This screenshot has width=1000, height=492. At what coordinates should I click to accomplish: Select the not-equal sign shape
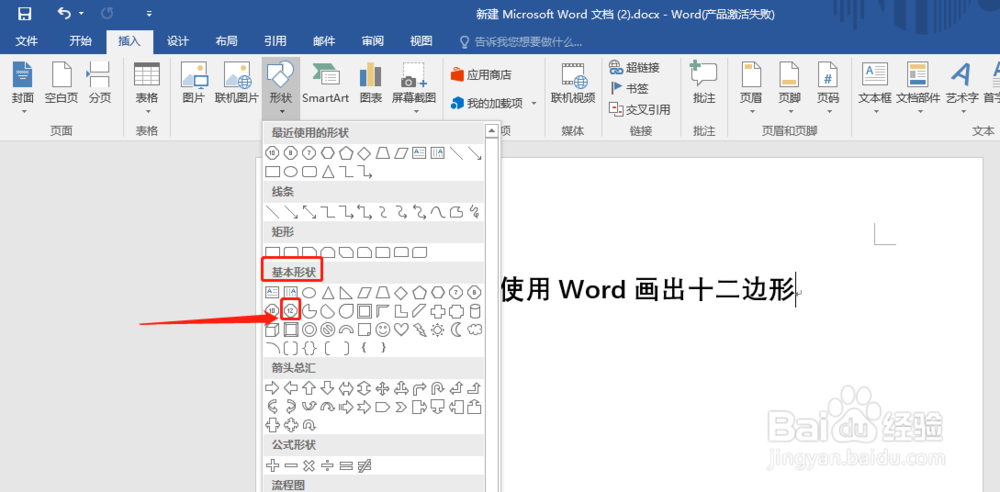[x=364, y=465]
